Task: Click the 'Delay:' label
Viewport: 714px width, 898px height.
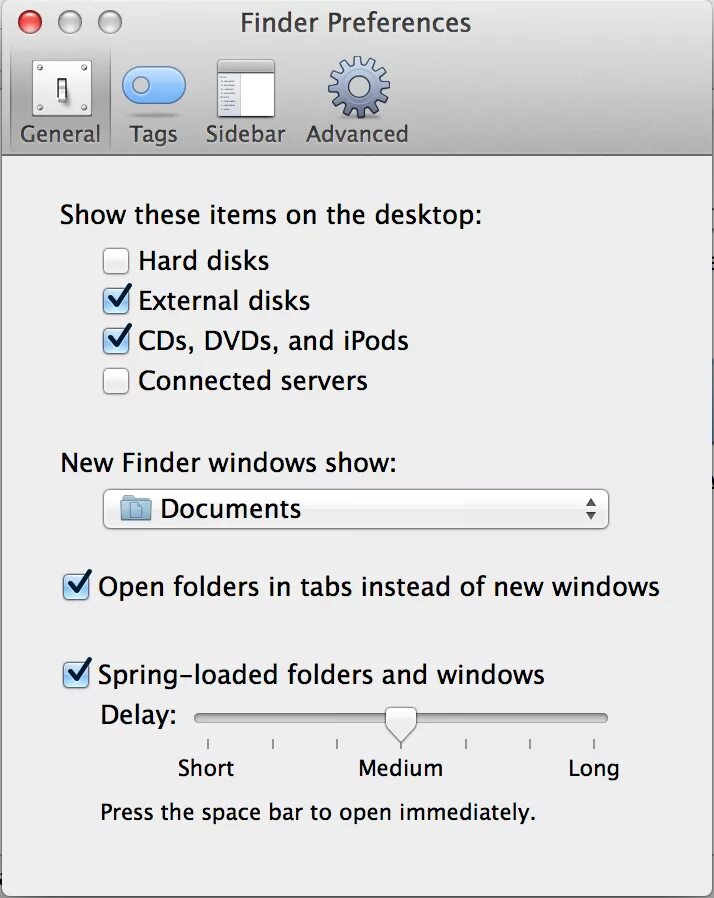Action: pyautogui.click(x=139, y=715)
